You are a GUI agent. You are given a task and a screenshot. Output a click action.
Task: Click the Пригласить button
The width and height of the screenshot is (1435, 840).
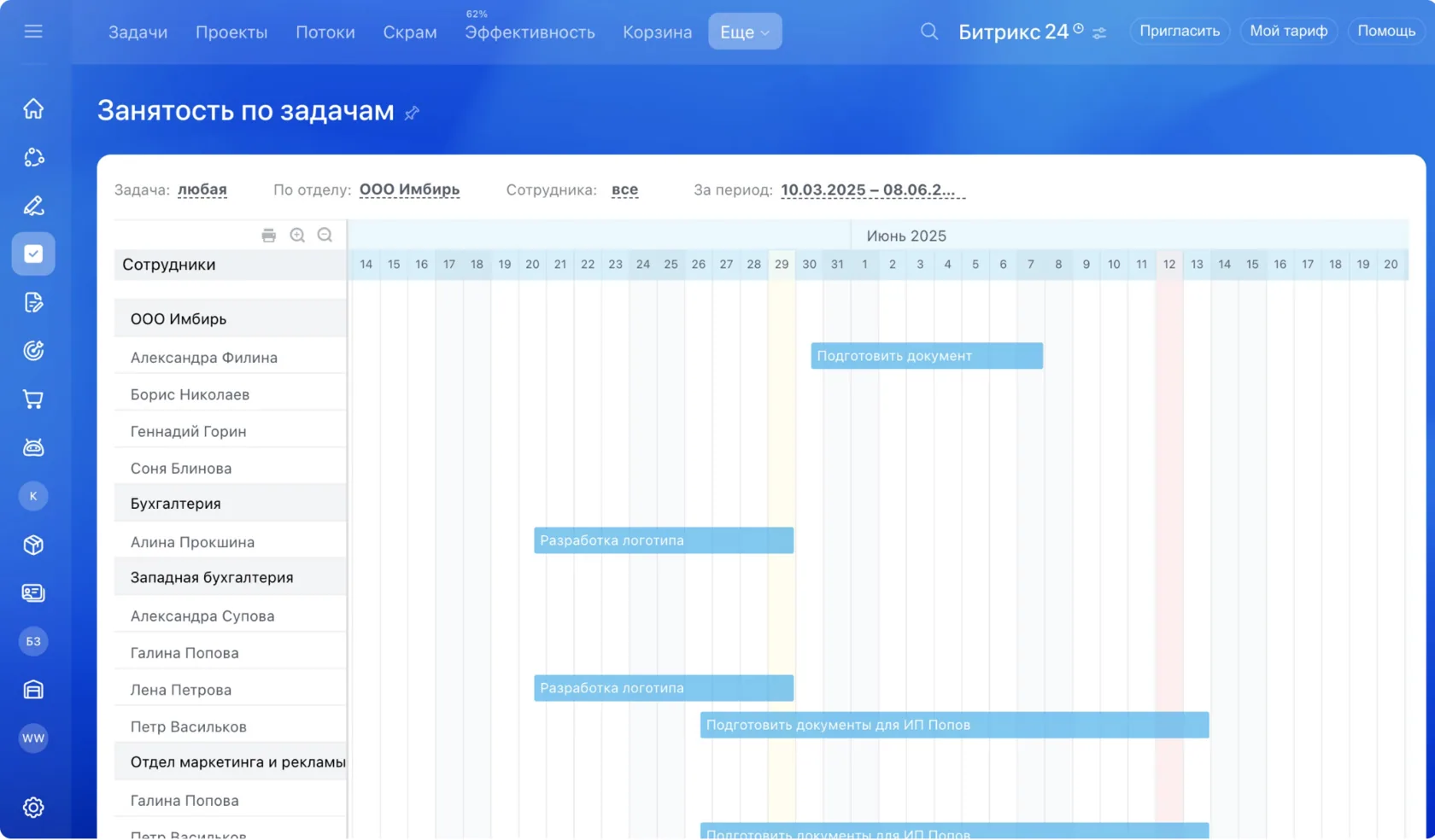[1180, 32]
